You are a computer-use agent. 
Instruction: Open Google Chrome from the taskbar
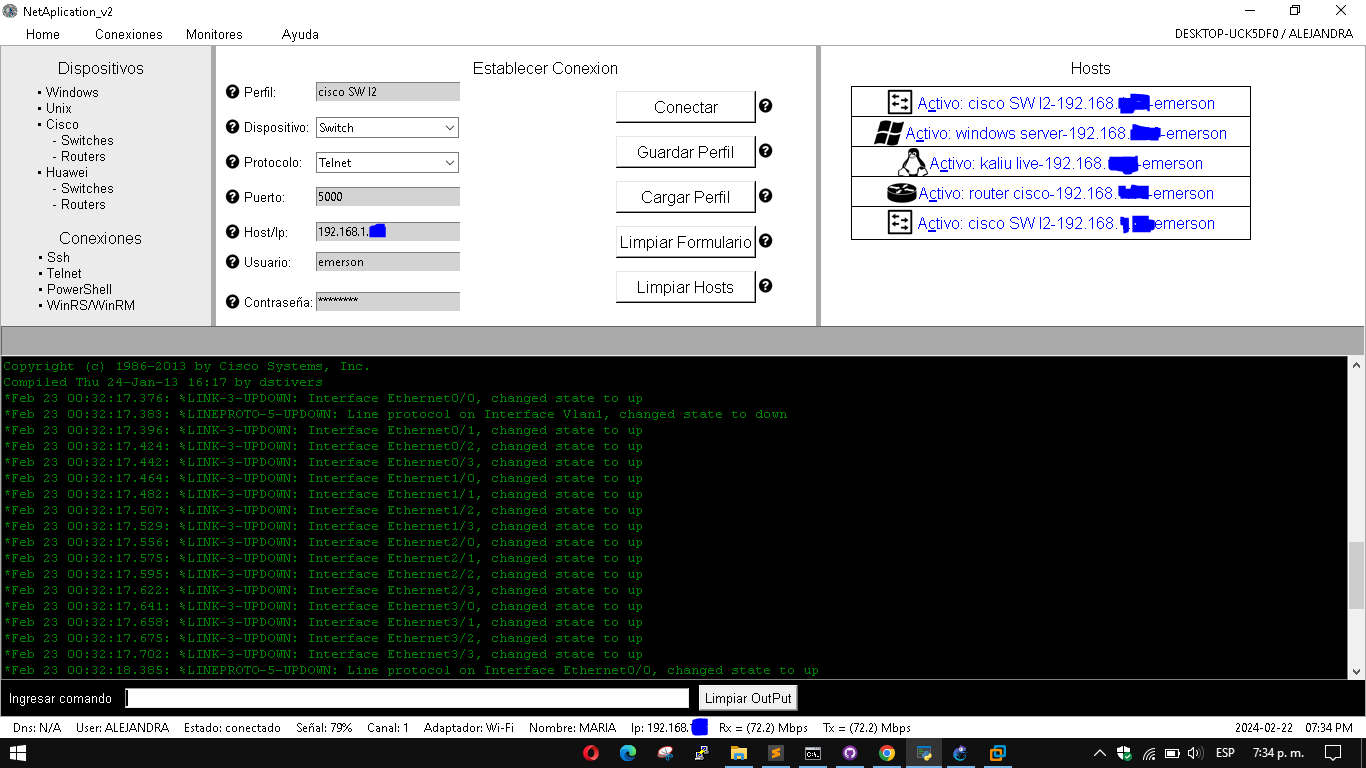tap(887, 753)
